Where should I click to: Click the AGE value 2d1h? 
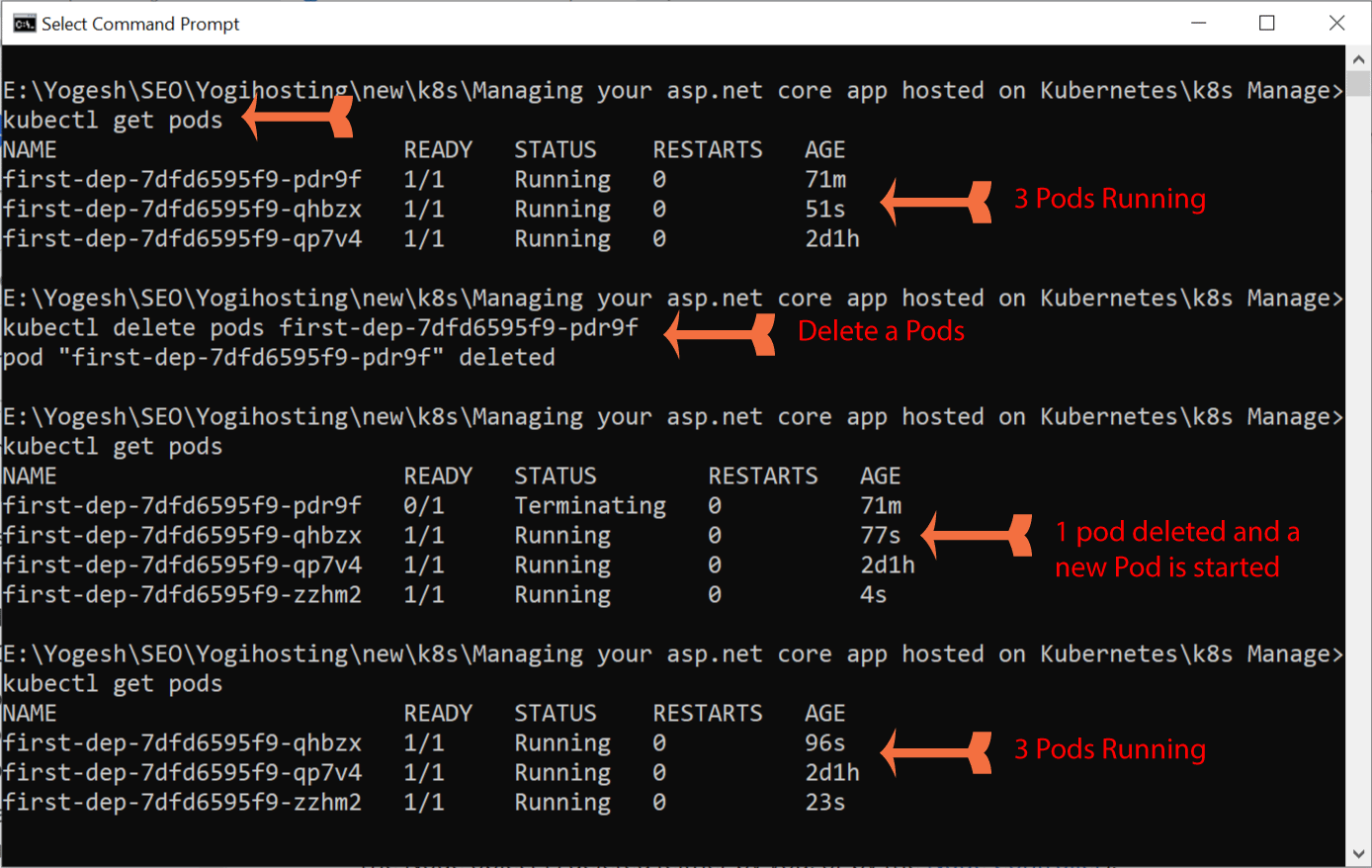click(x=831, y=238)
